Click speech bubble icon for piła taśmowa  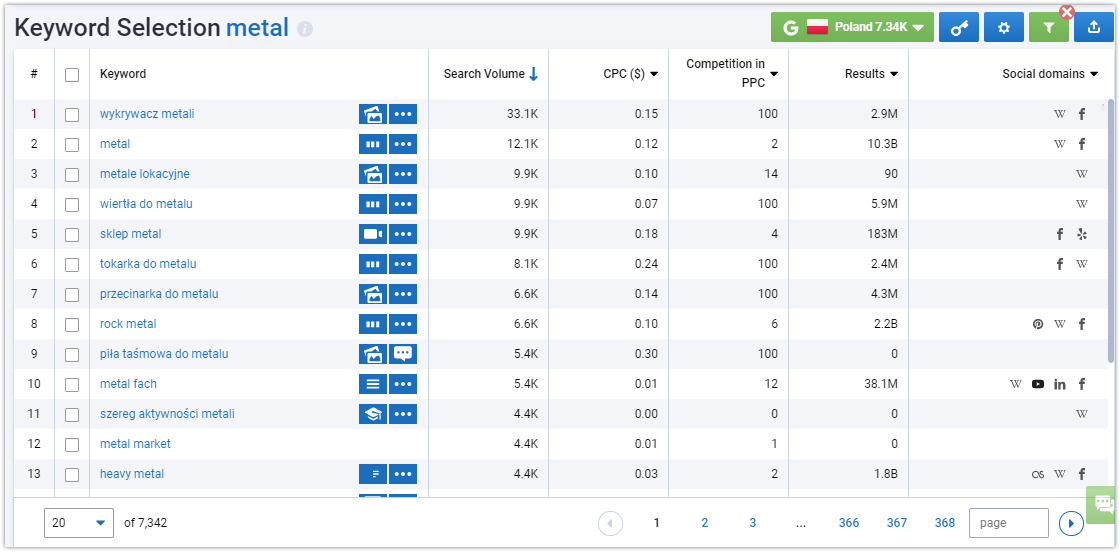[403, 354]
